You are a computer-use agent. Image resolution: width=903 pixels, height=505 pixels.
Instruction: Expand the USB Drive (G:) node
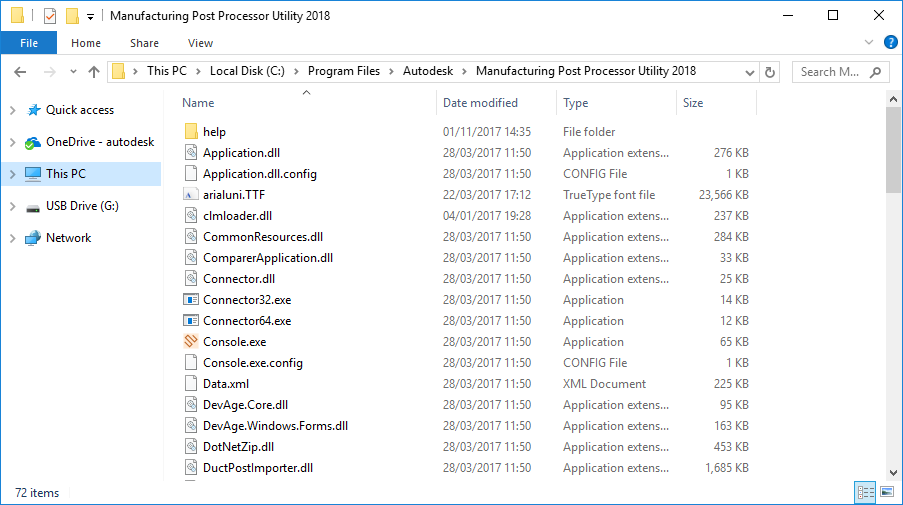13,206
